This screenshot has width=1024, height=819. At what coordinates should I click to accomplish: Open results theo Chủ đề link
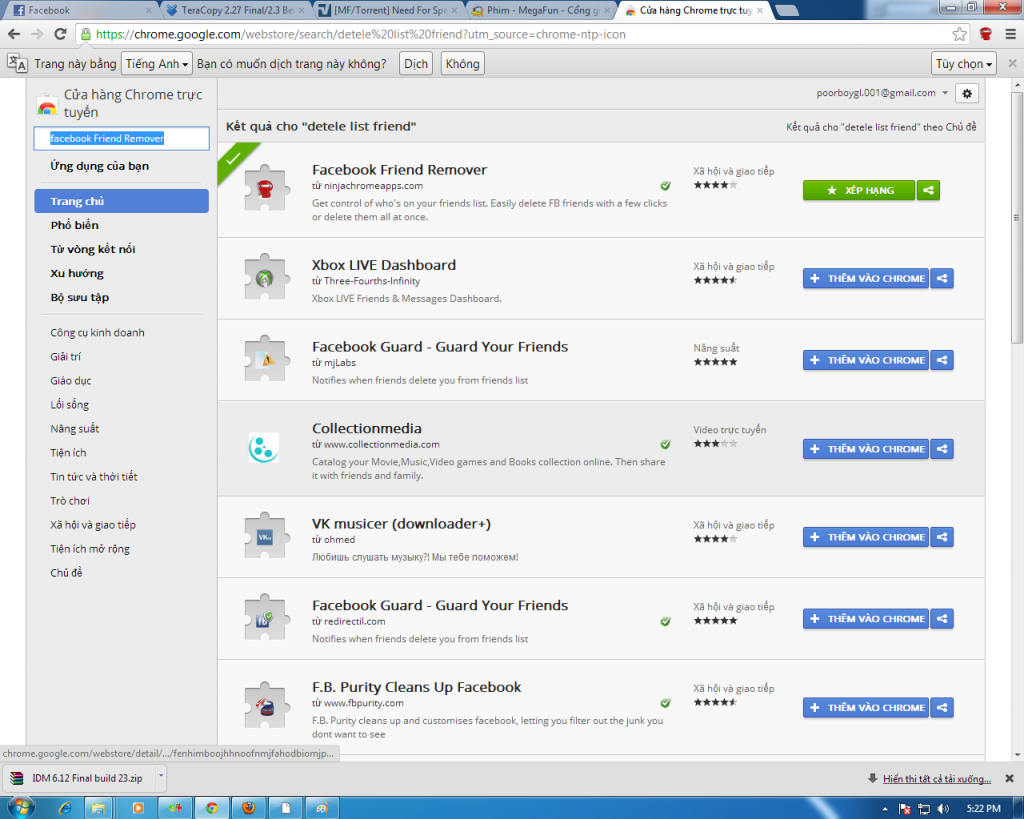point(881,127)
